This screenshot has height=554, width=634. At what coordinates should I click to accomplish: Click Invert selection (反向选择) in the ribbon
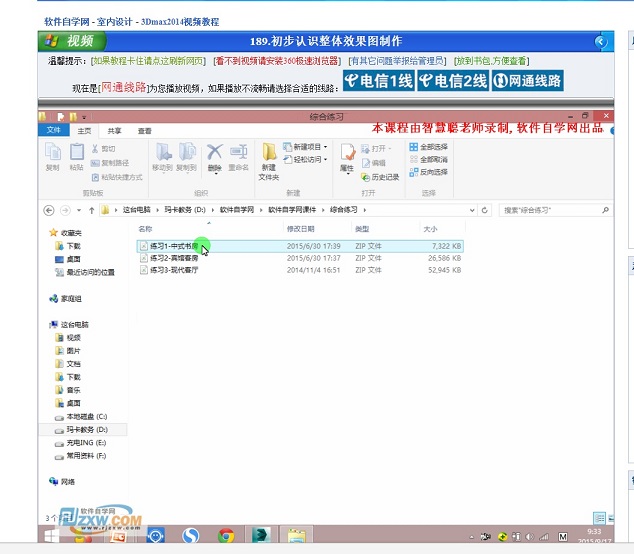point(429,172)
